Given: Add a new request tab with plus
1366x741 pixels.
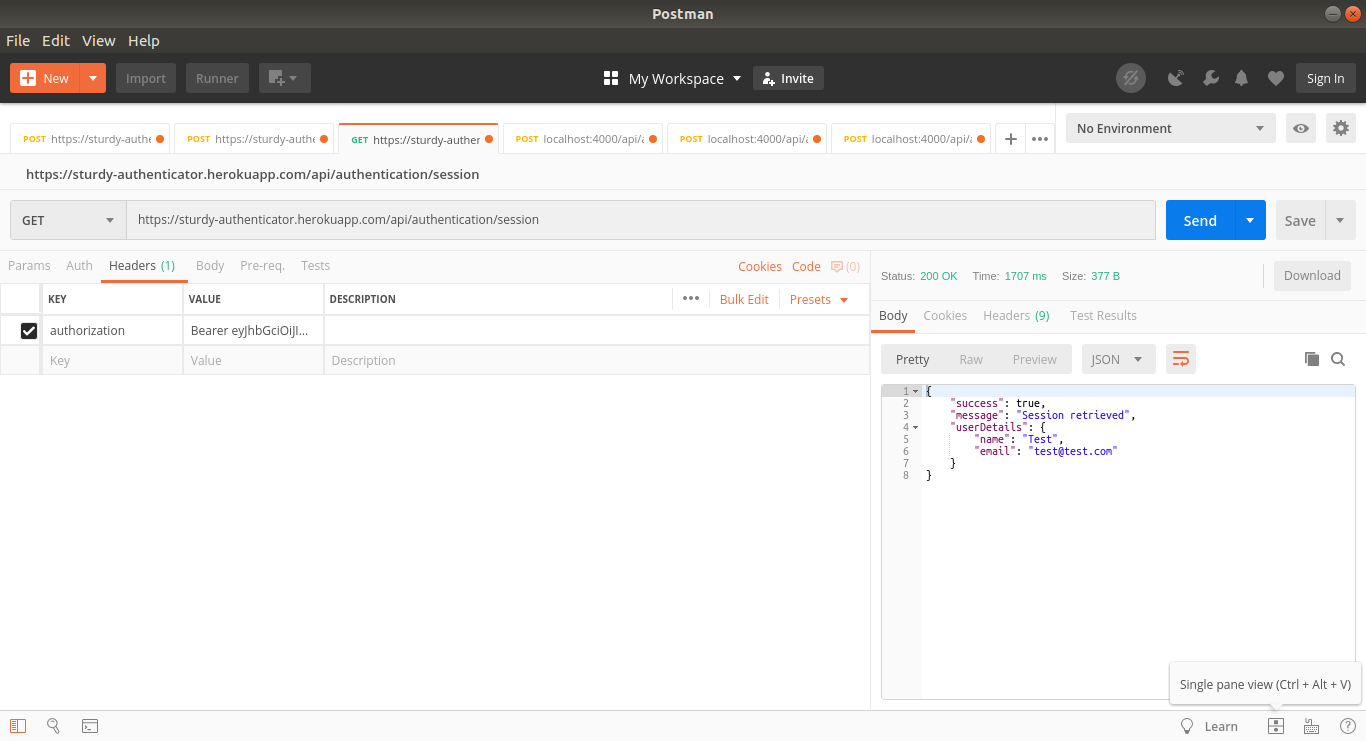Looking at the screenshot, I should pyautogui.click(x=1010, y=139).
